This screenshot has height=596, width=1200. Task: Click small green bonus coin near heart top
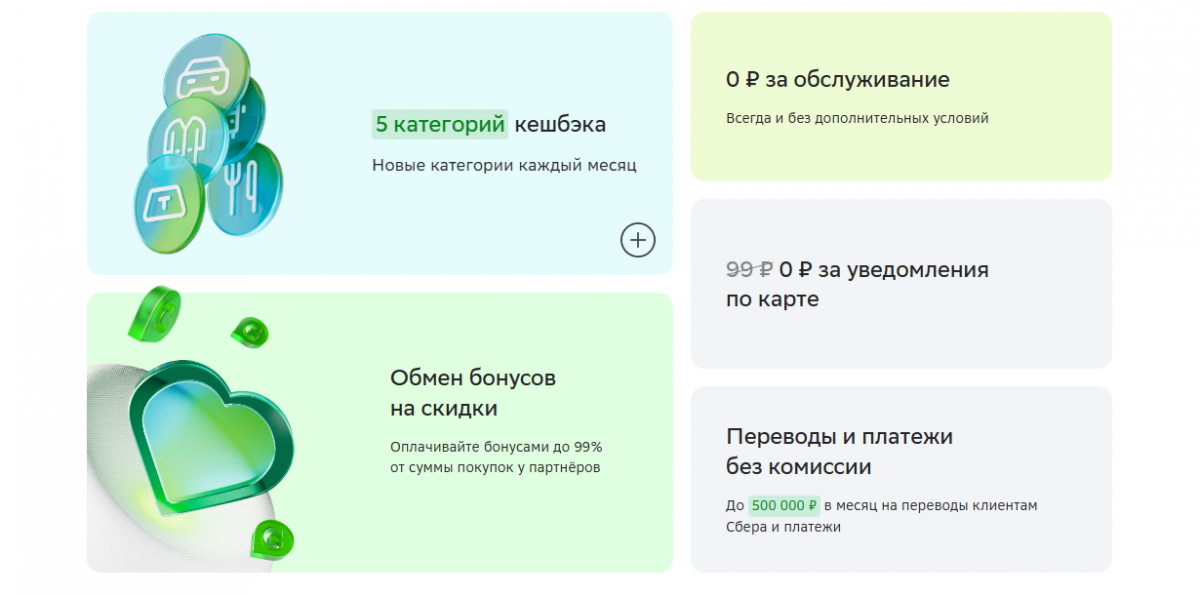pos(249,332)
